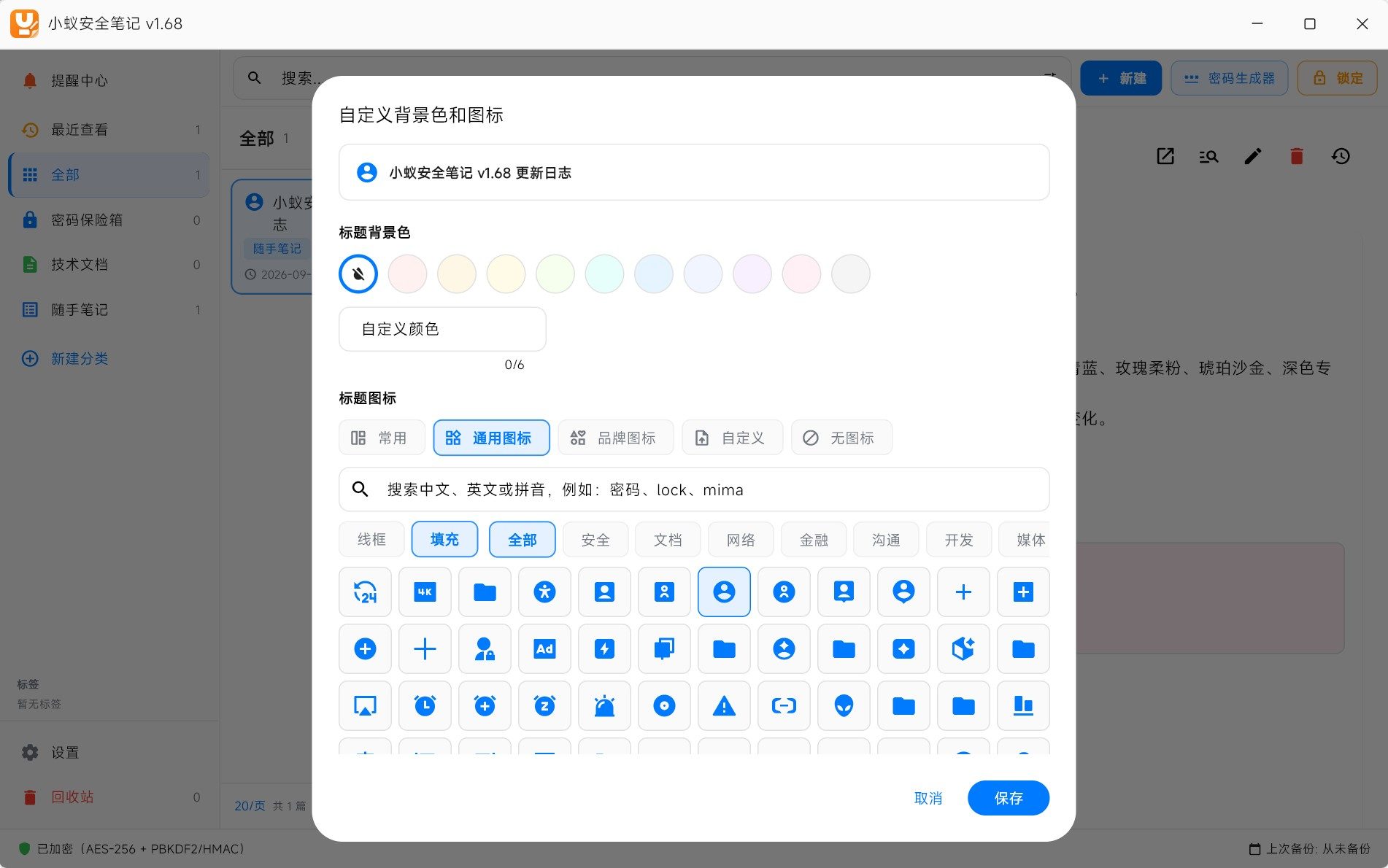This screenshot has height=868, width=1388.
Task: Click the edit pencil icon in note toolbar
Action: click(1252, 156)
